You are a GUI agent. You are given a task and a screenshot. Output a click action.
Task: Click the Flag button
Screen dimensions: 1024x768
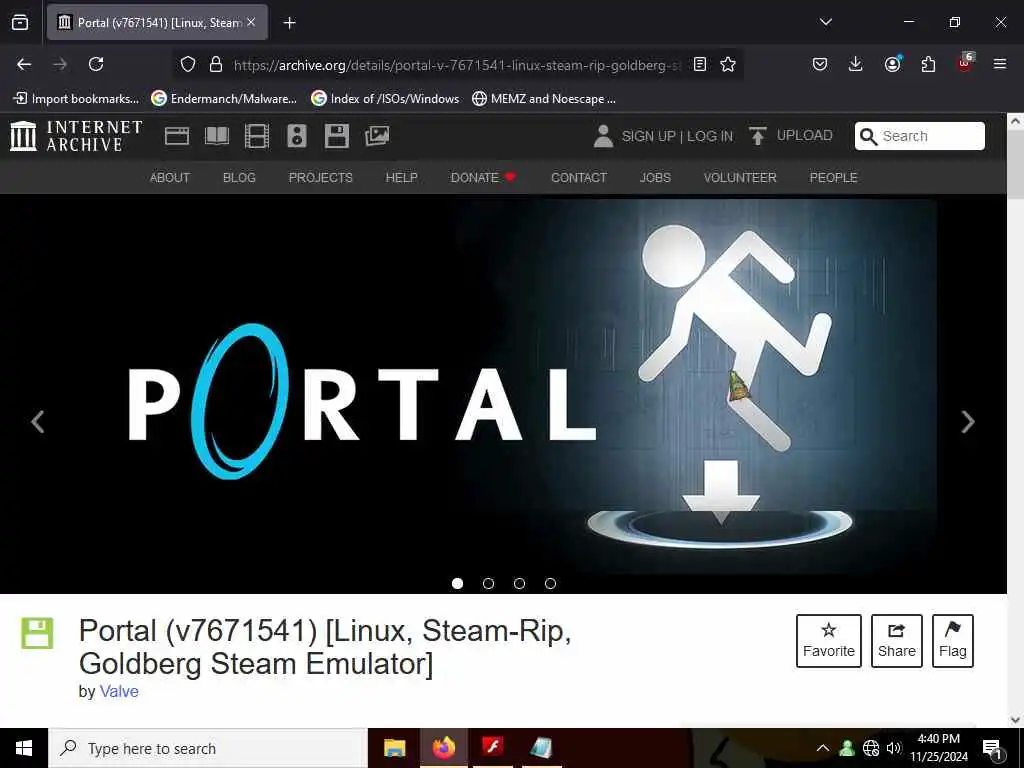point(953,641)
